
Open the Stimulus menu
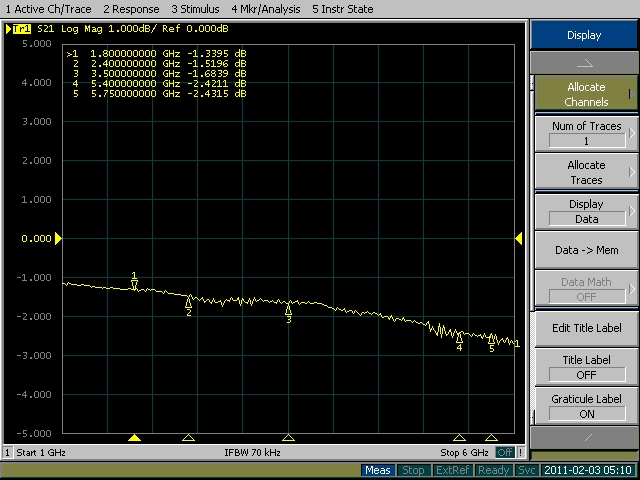(x=195, y=9)
